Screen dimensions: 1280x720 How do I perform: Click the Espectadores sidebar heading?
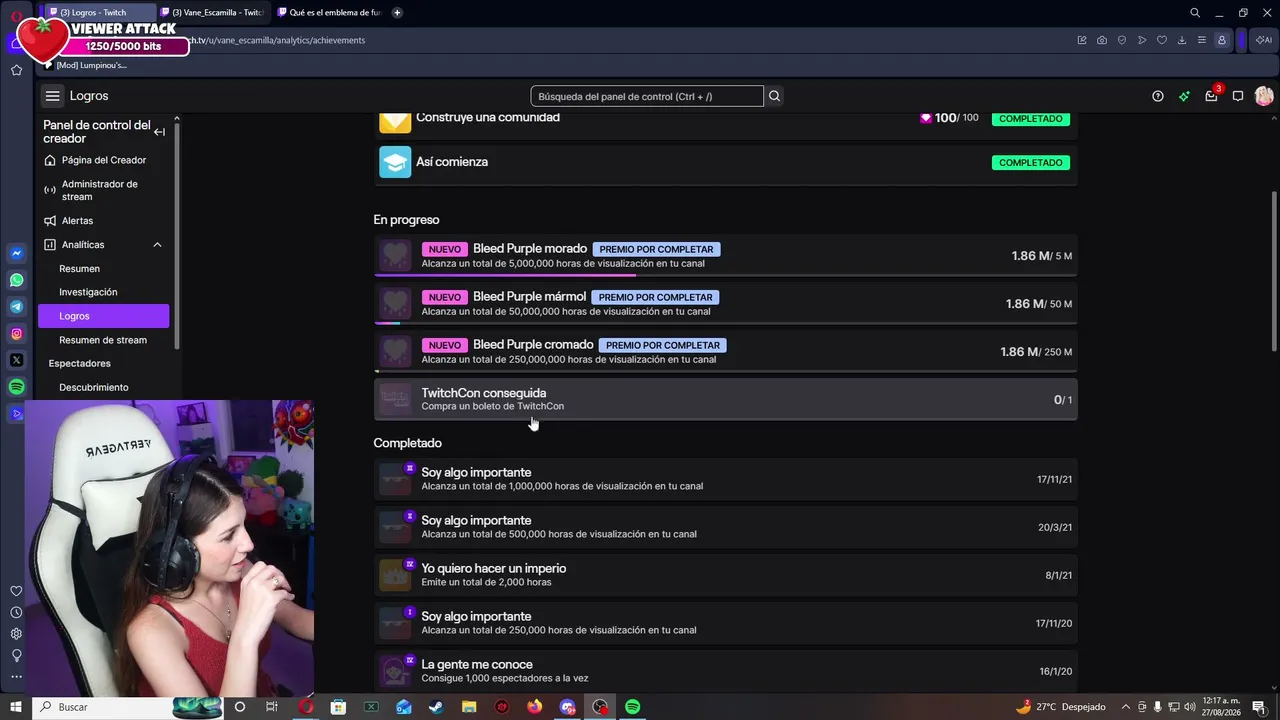[80, 363]
